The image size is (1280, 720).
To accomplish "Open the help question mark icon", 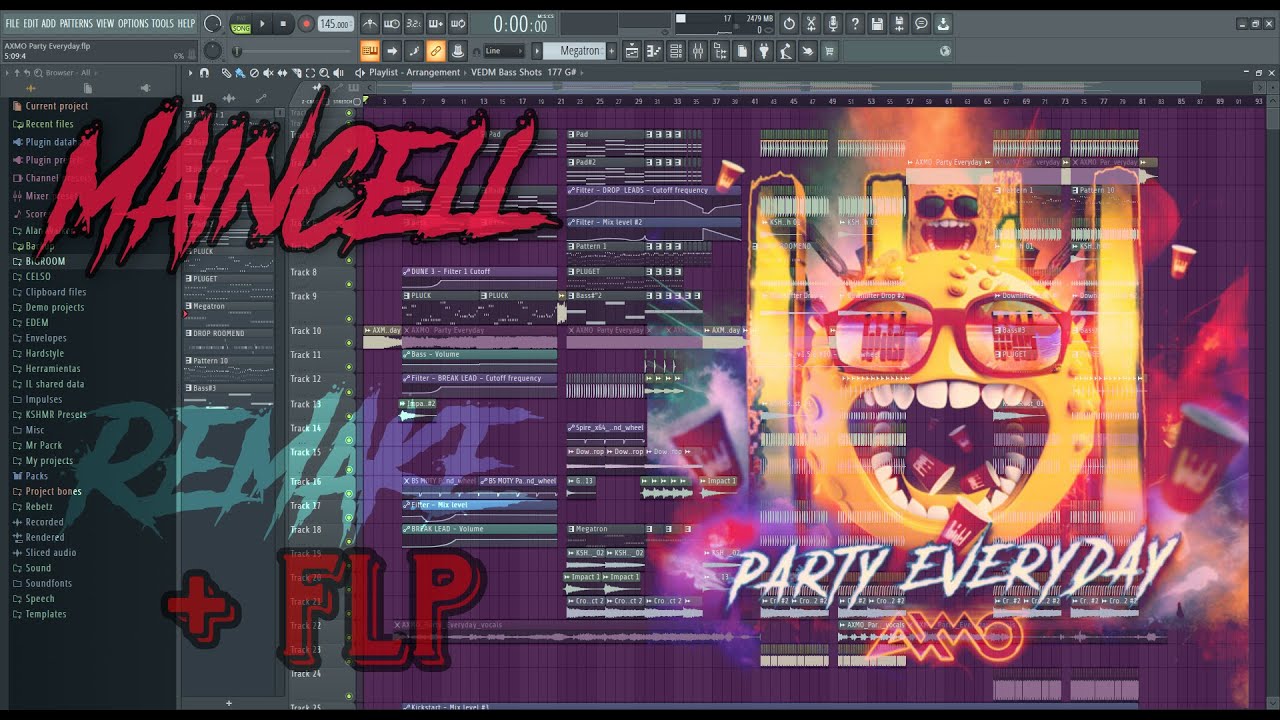I will [x=855, y=24].
